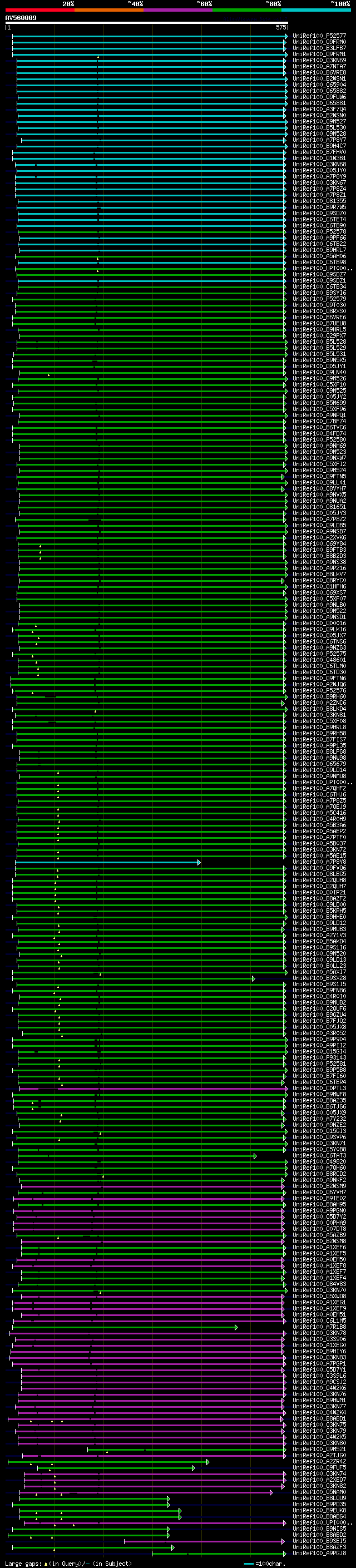The height and width of the screenshot is (1568, 356).
Task: Select the UniRef100_B9SEI5 label
Action: coord(319,1541)
